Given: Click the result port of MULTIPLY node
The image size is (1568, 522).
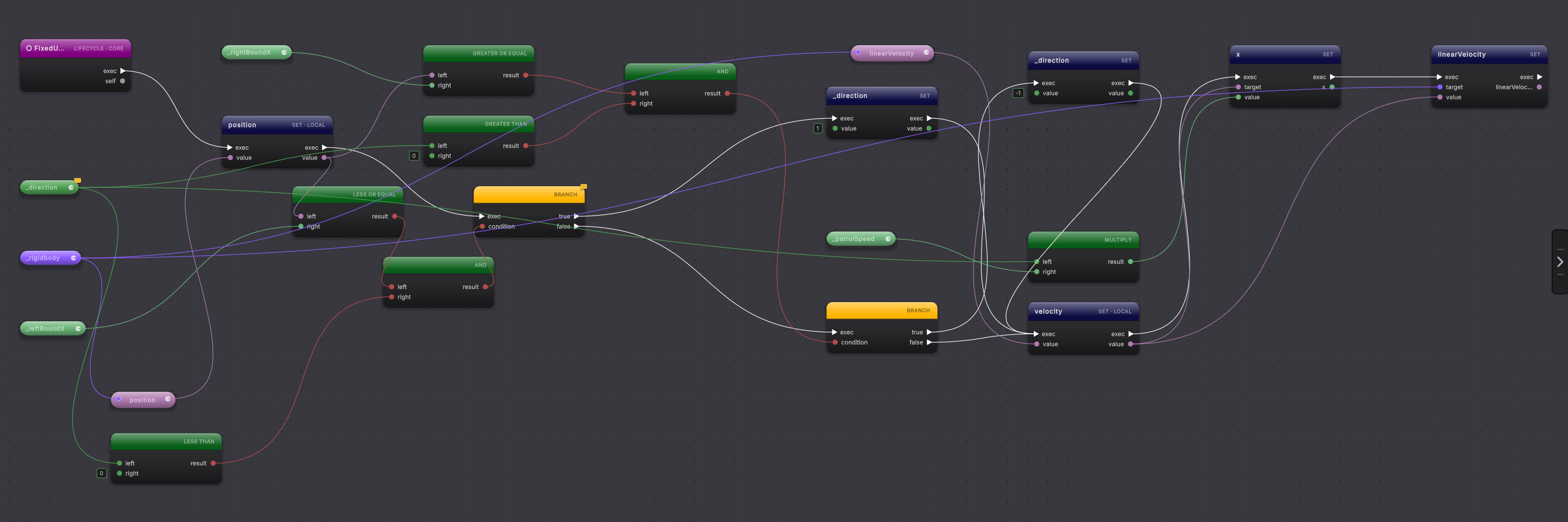Looking at the screenshot, I should (x=1130, y=262).
